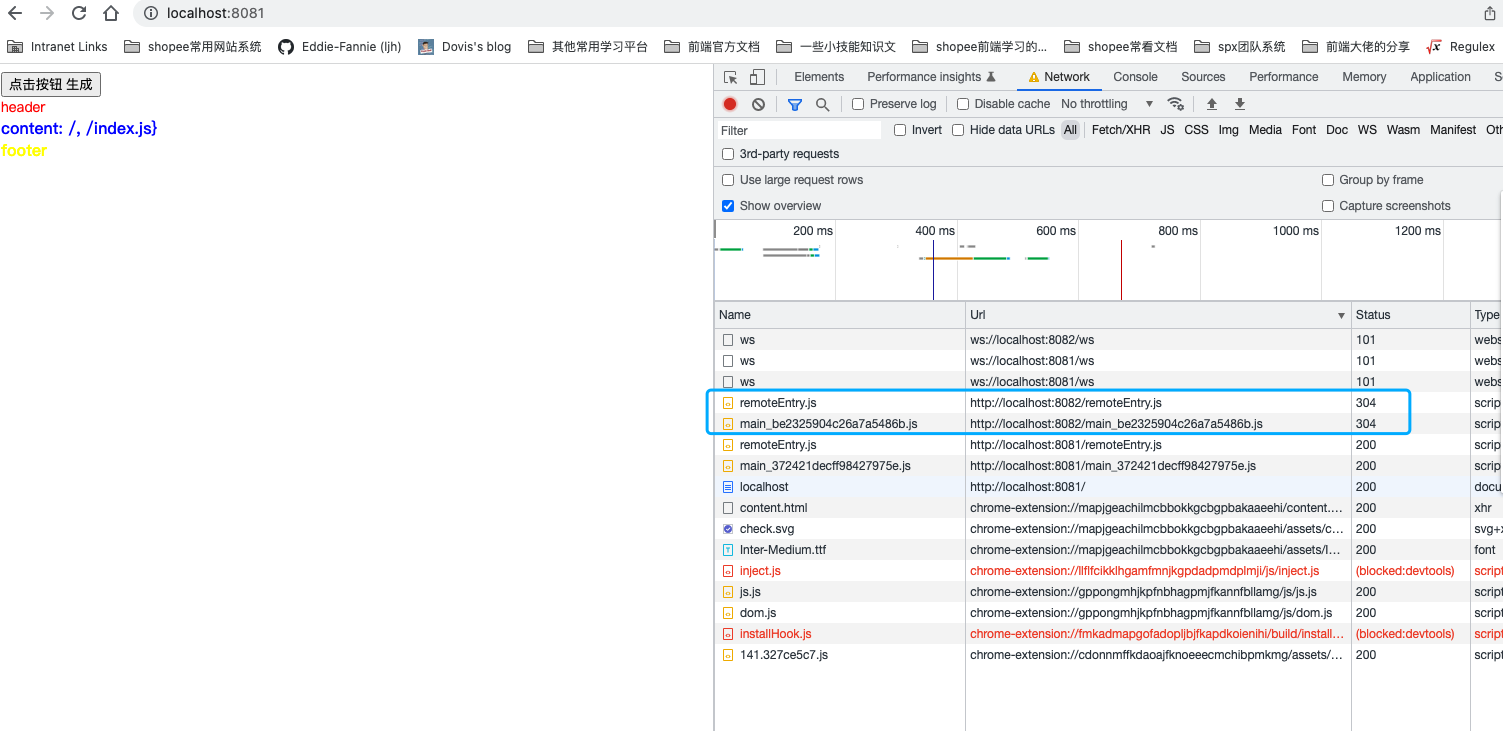
Task: Filter requests by Img type
Action: tap(1228, 130)
